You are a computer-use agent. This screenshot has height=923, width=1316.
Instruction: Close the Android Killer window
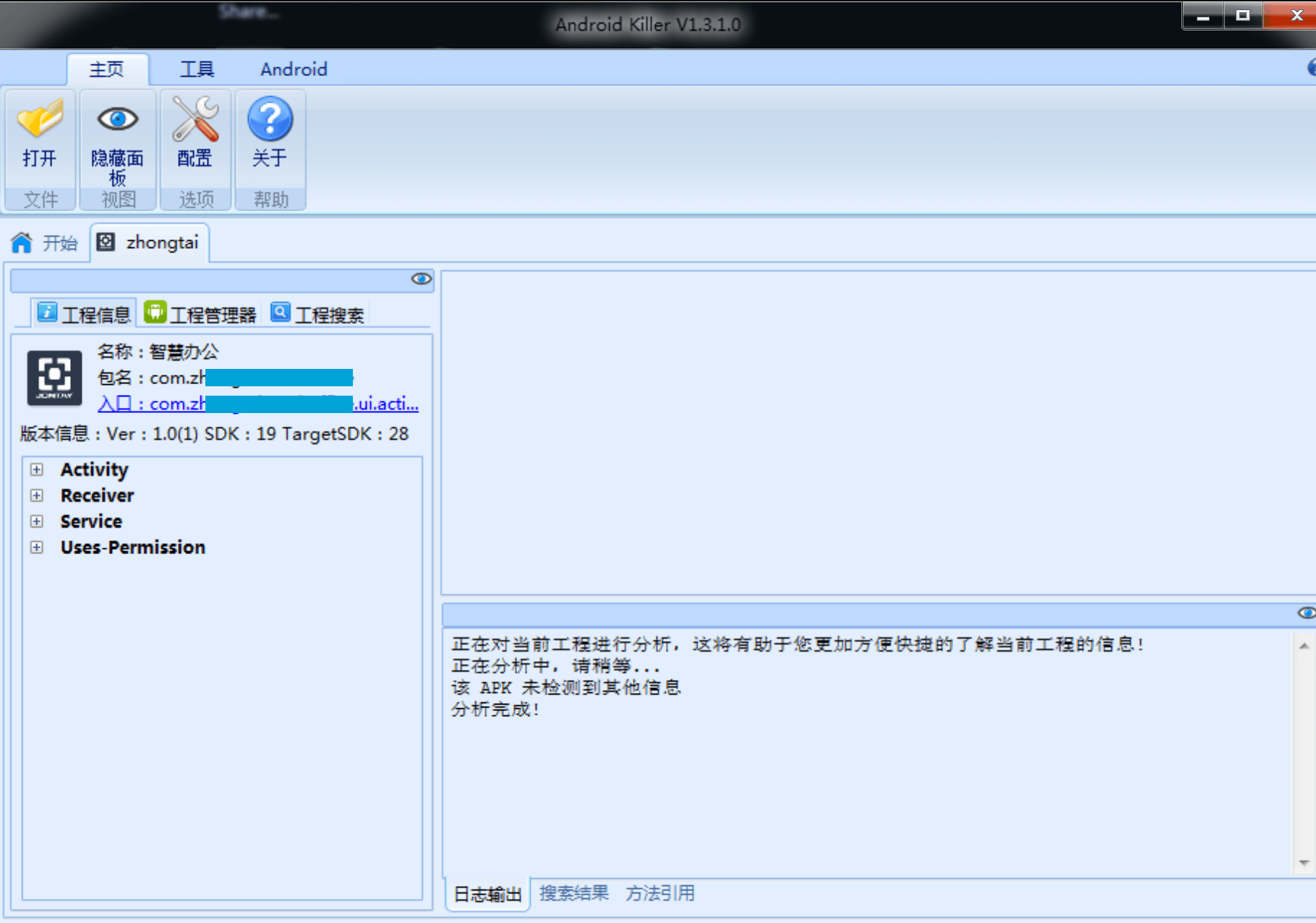[1291, 15]
